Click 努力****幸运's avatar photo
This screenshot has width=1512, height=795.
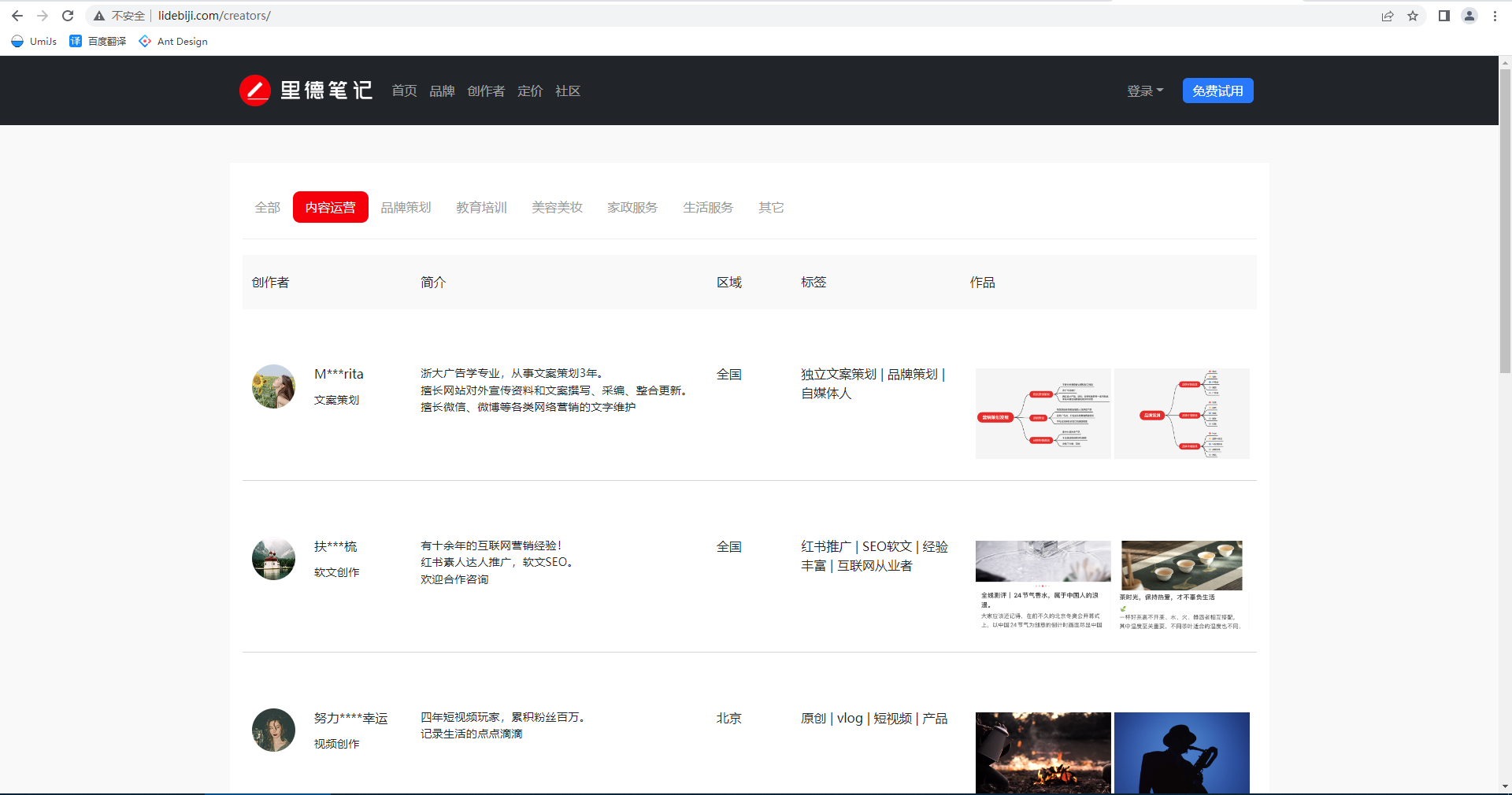(x=273, y=730)
